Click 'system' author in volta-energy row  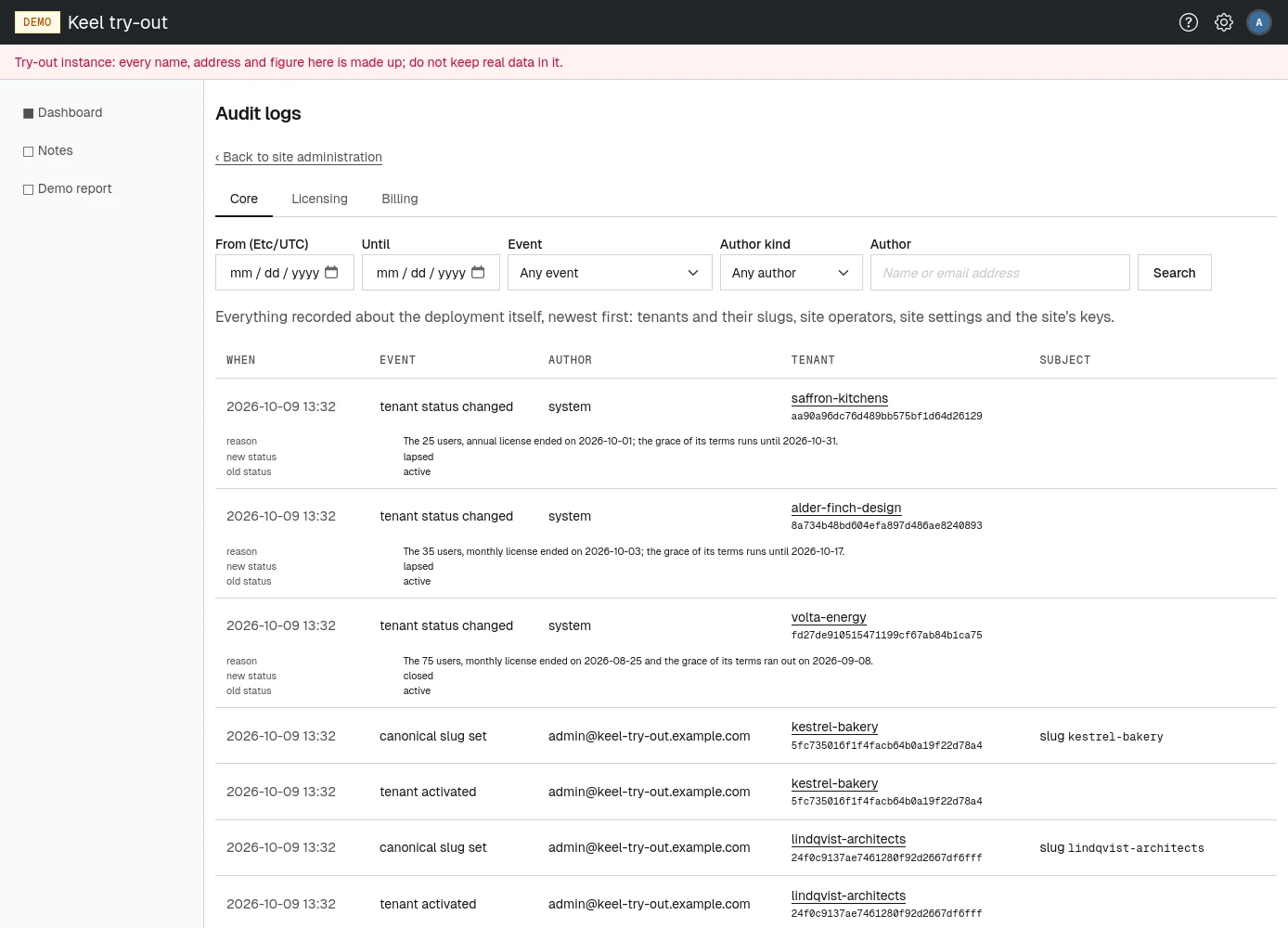tap(570, 625)
